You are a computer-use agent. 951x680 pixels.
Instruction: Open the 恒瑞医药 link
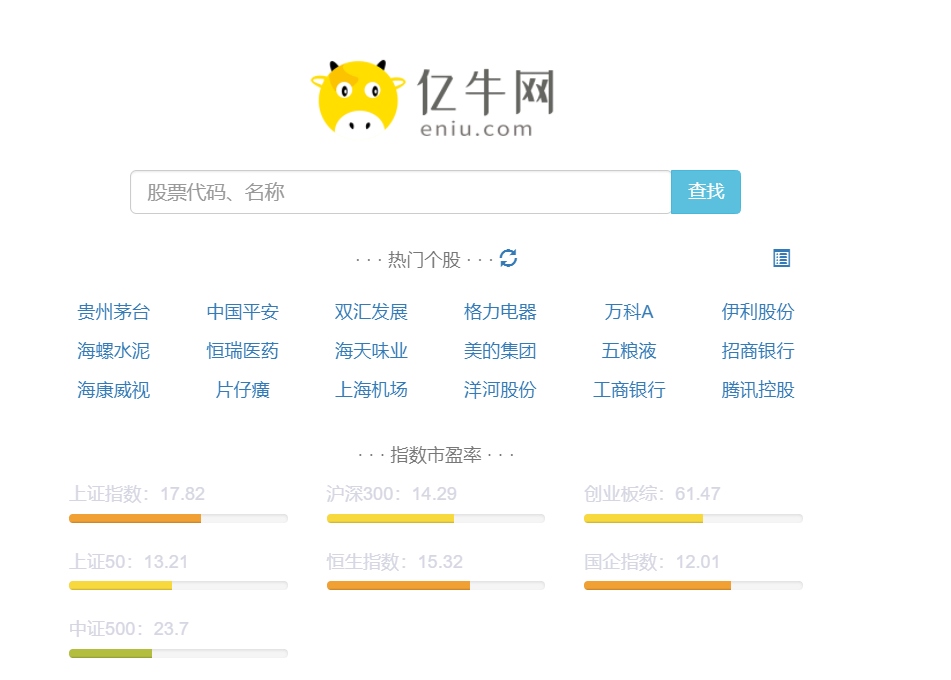(x=242, y=351)
